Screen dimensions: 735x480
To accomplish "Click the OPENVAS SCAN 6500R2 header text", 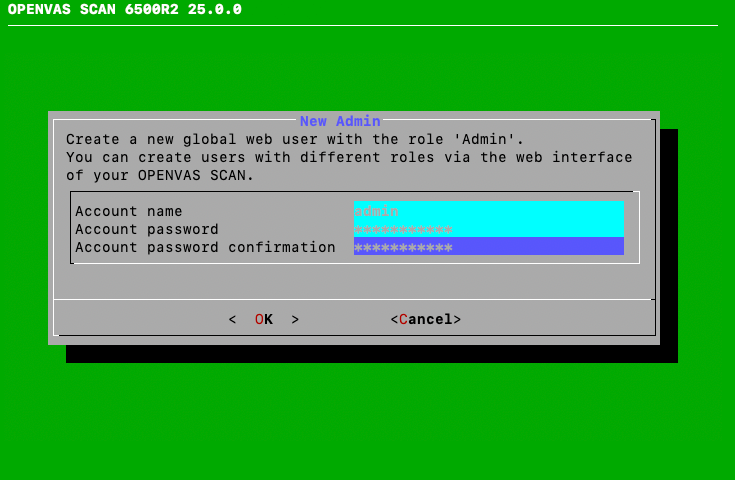I will point(90,10).
